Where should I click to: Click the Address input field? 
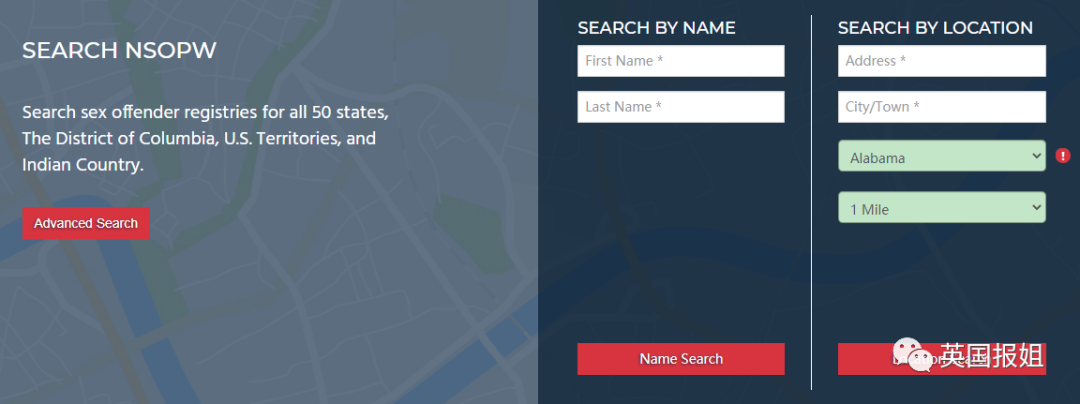(x=942, y=61)
